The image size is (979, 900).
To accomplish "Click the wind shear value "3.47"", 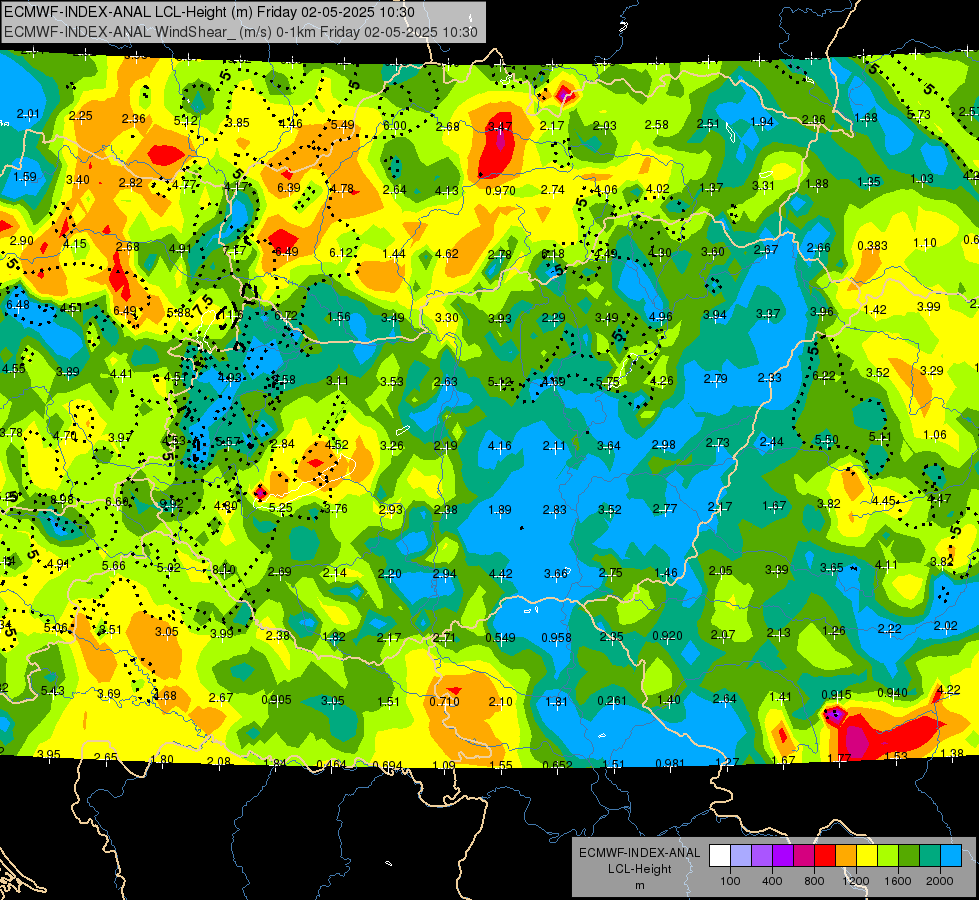I will pyautogui.click(x=499, y=127).
